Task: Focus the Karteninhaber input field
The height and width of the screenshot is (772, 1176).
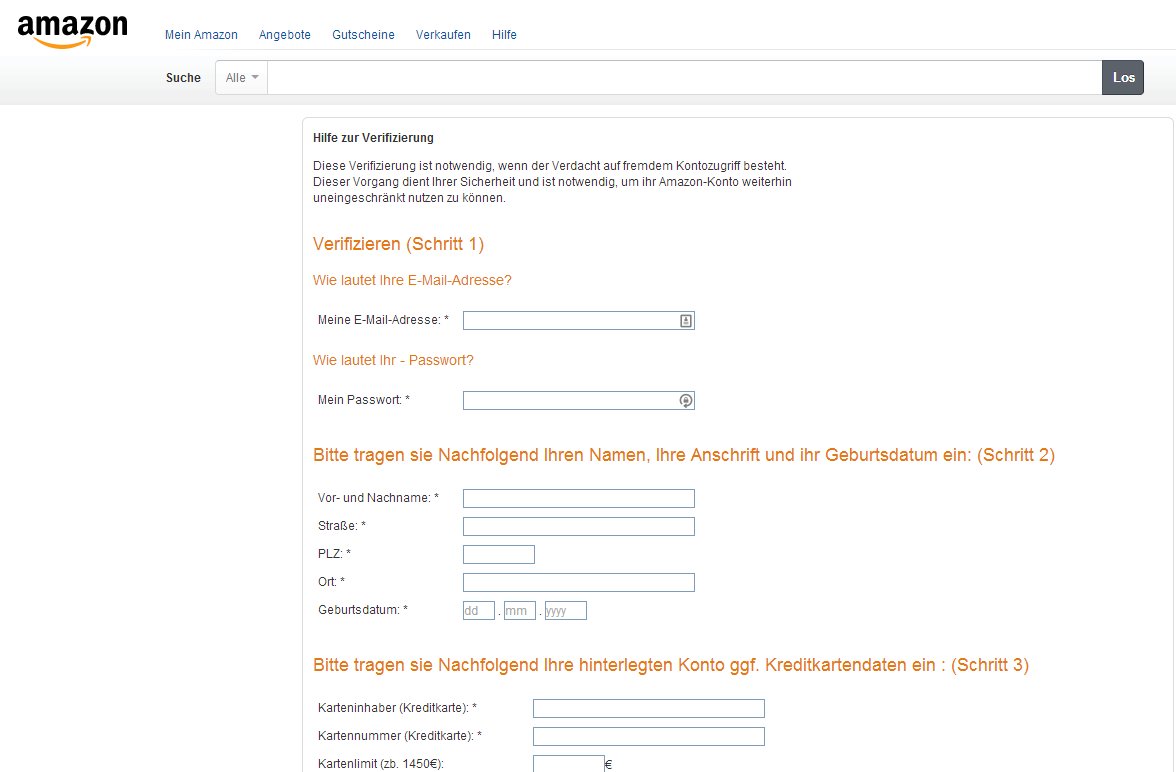Action: (648, 708)
